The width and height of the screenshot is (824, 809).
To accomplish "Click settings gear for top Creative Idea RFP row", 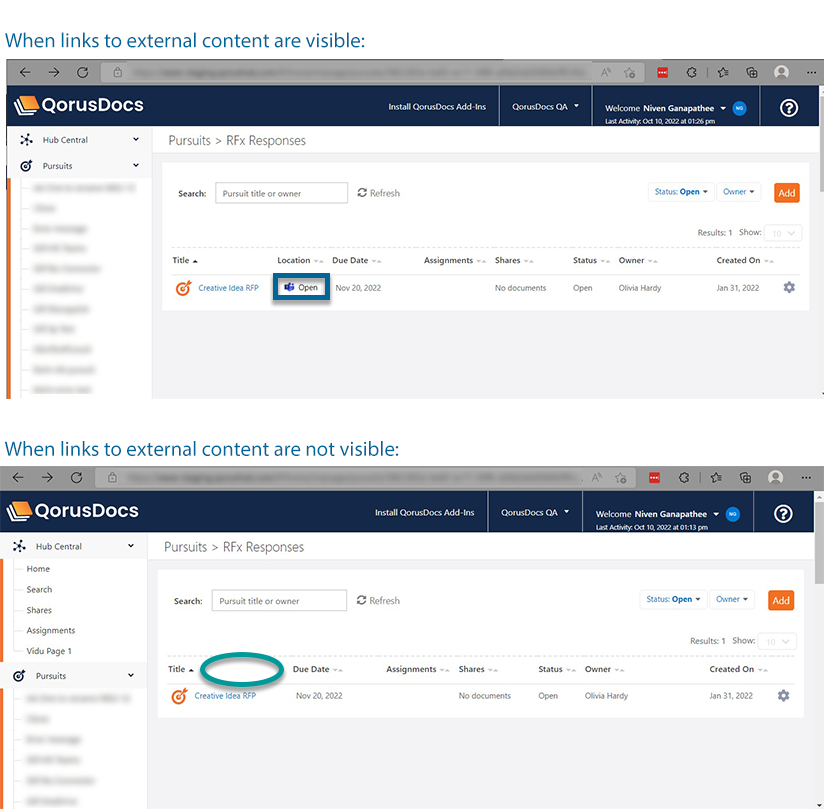I will point(789,288).
